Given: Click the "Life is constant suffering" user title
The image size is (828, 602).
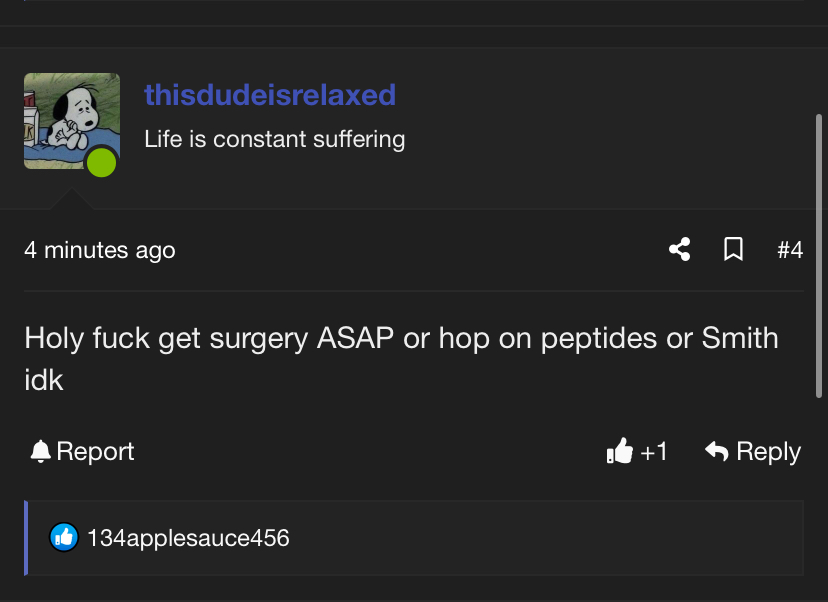Looking at the screenshot, I should pyautogui.click(x=274, y=138).
